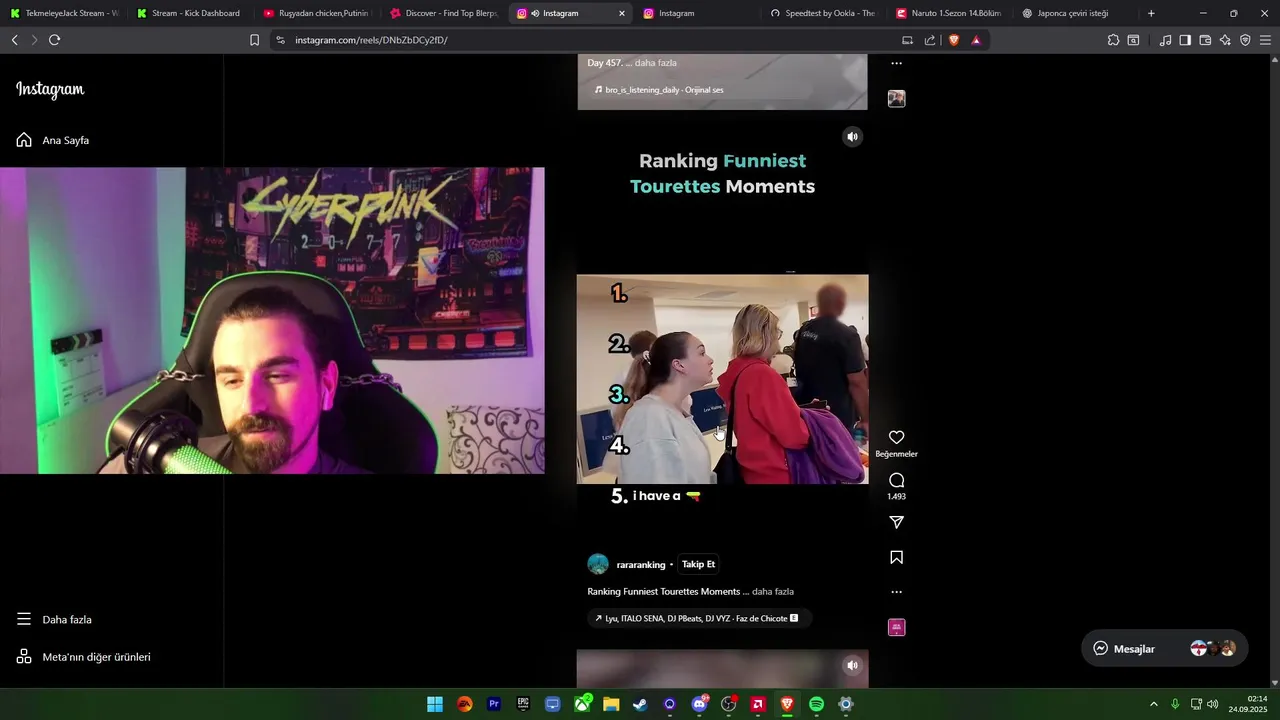This screenshot has height=720, width=1280.
Task: Open the bro_is_listening_daily Orijinal ses audio
Action: click(659, 89)
